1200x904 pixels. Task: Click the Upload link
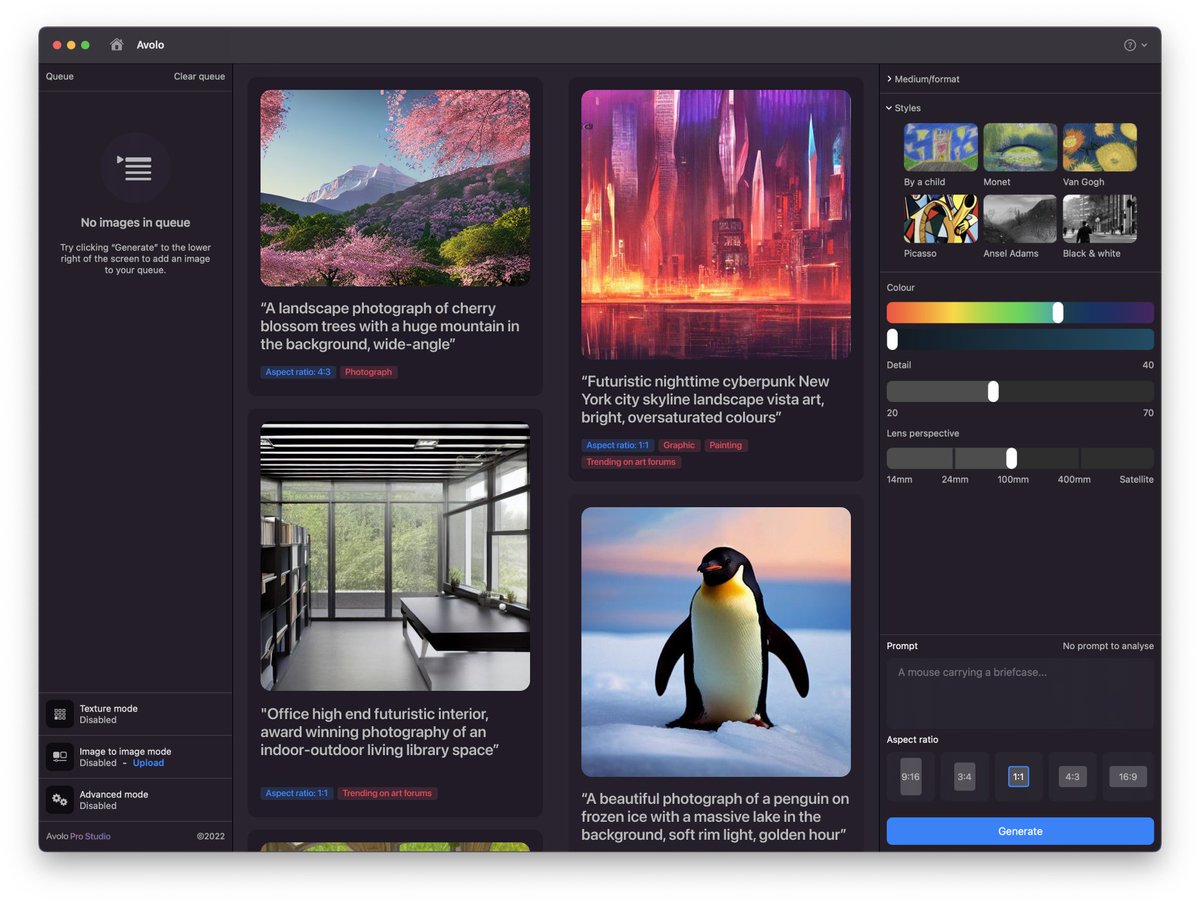pos(148,763)
